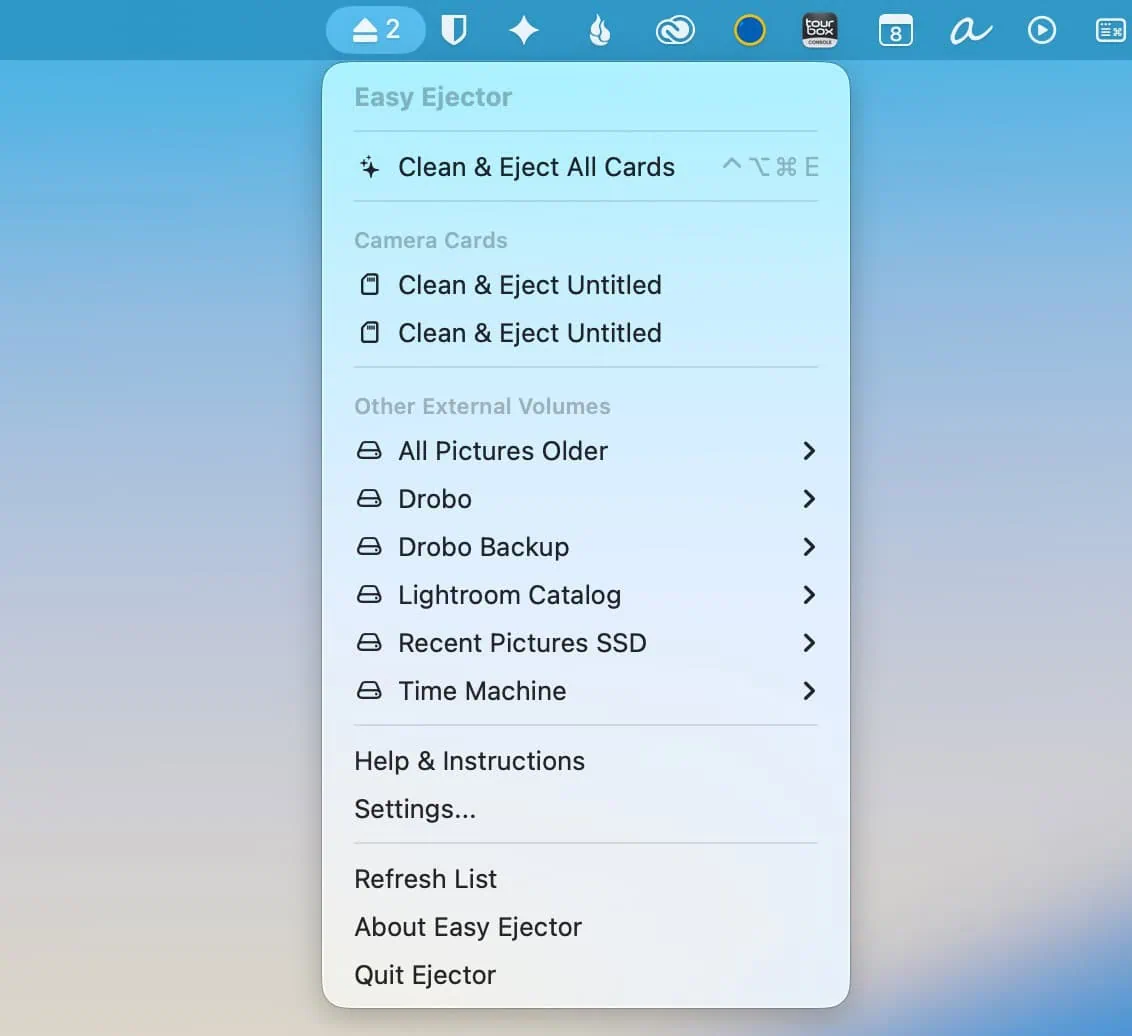
Task: Click the Easy Ejector eject icon in menu bar
Action: [x=375, y=30]
